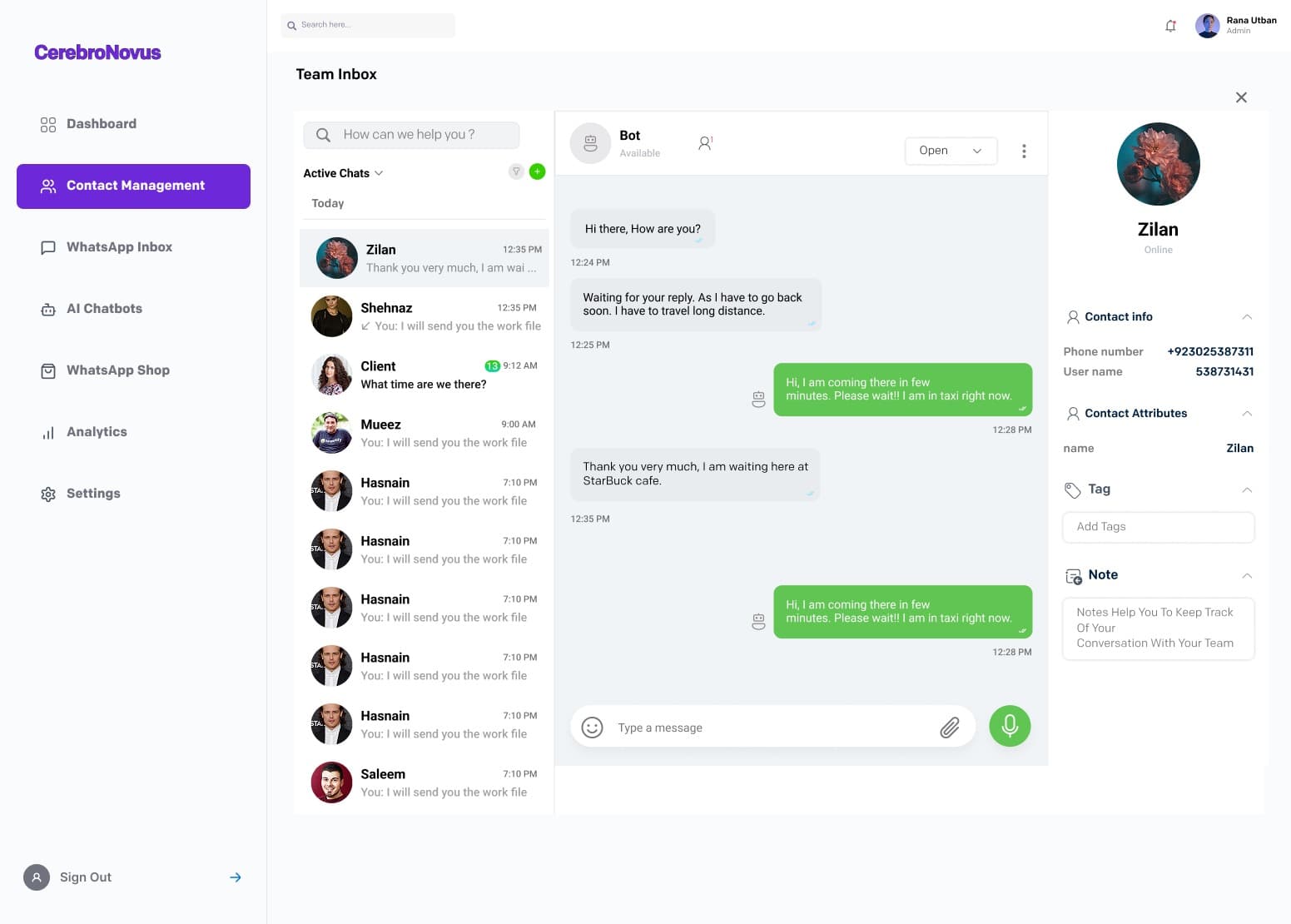Image resolution: width=1291 pixels, height=924 pixels.
Task: Attach a file with the paperclip icon
Action: (x=950, y=728)
